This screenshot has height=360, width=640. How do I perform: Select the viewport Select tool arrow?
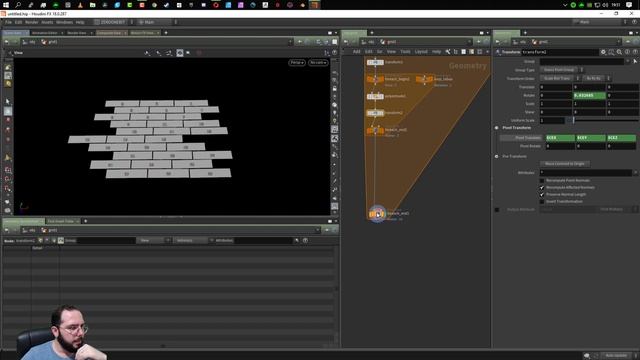pyautogui.click(x=8, y=101)
